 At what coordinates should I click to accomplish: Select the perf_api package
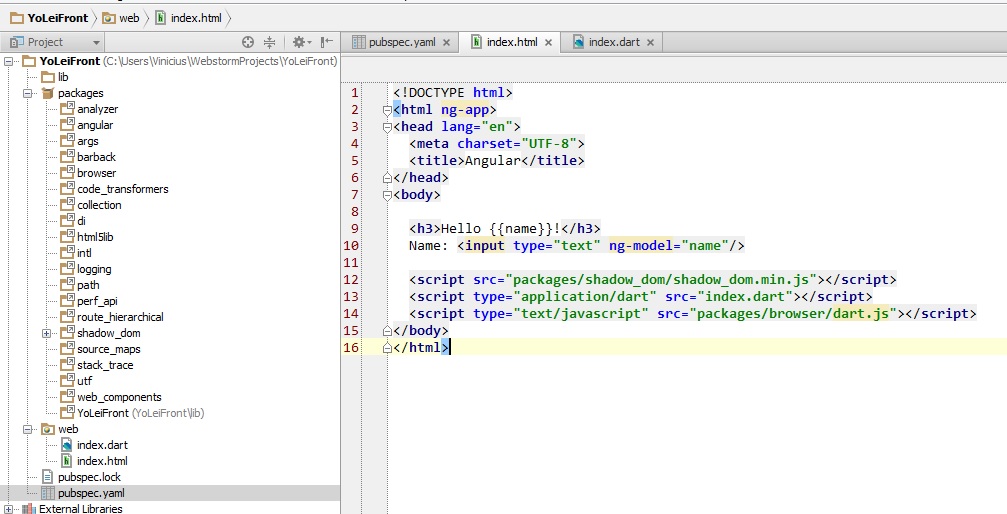click(x=97, y=301)
